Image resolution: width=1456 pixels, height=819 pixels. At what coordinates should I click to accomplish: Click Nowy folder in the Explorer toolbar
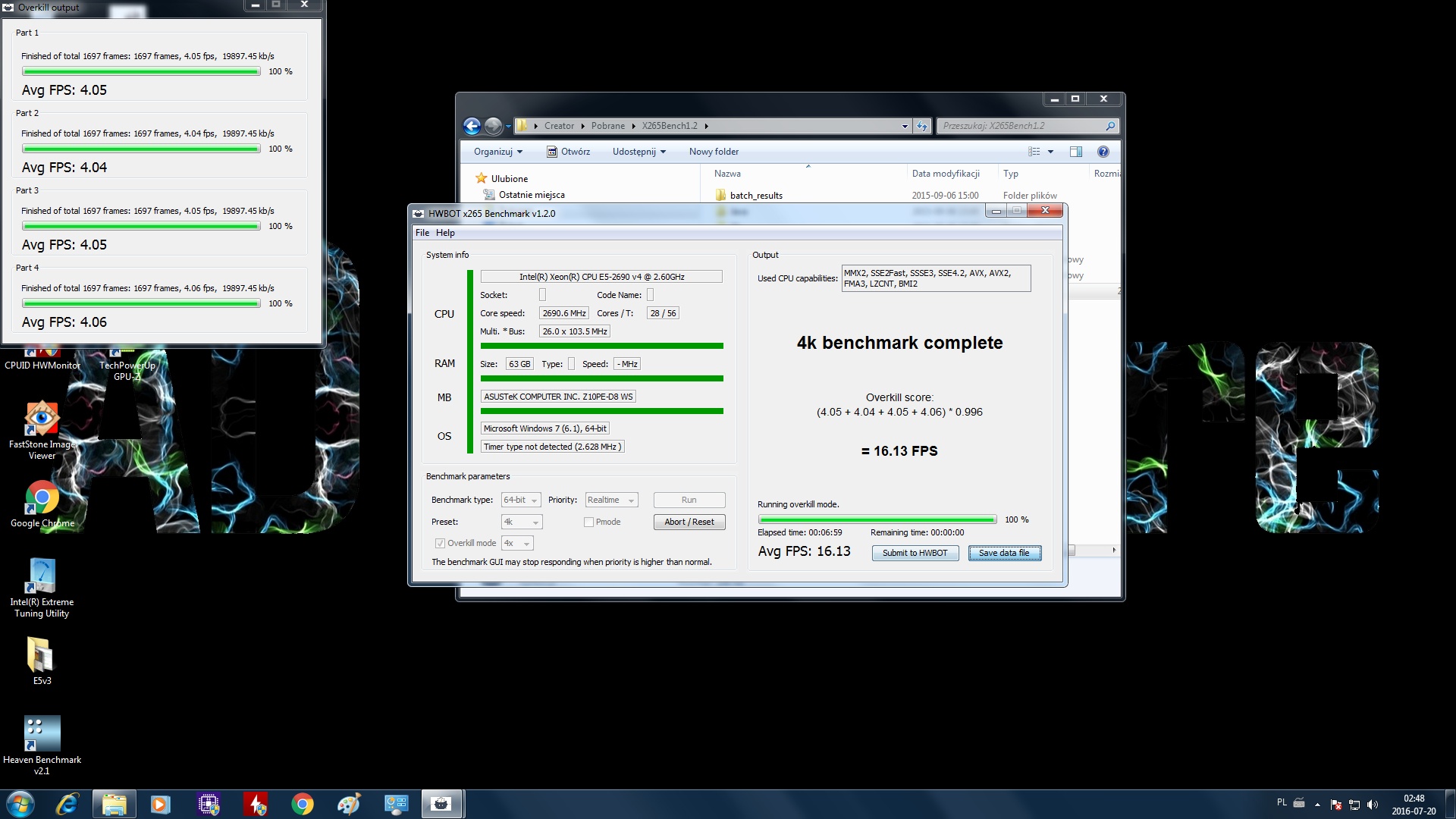(x=714, y=152)
